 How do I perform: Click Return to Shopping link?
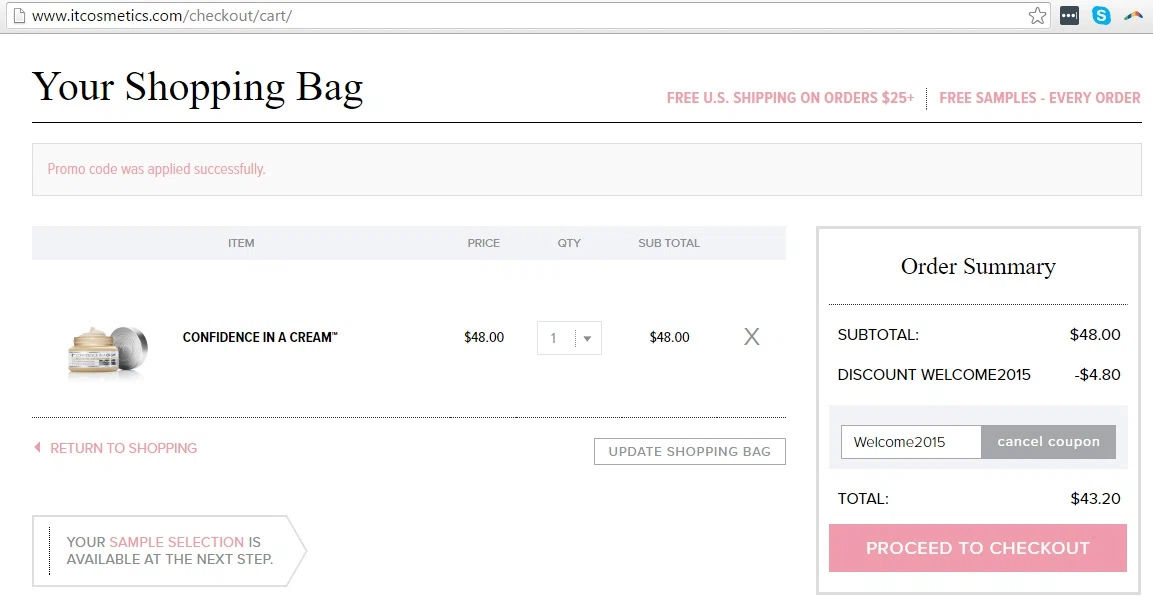coord(124,448)
